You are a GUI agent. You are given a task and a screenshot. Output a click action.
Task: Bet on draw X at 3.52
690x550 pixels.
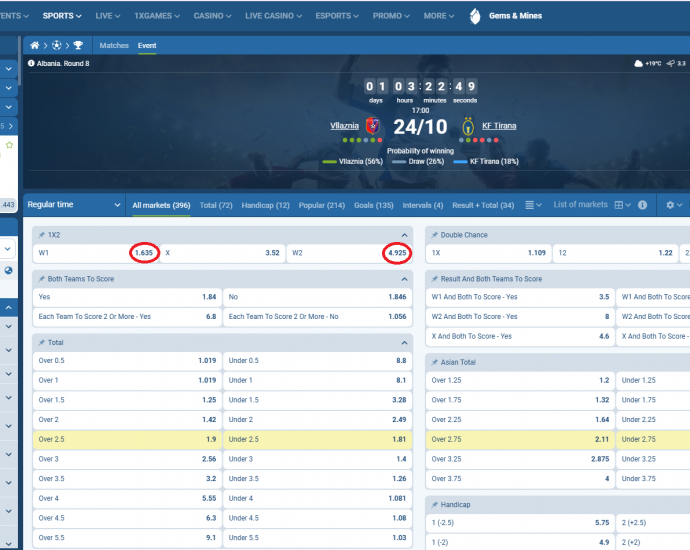point(222,253)
